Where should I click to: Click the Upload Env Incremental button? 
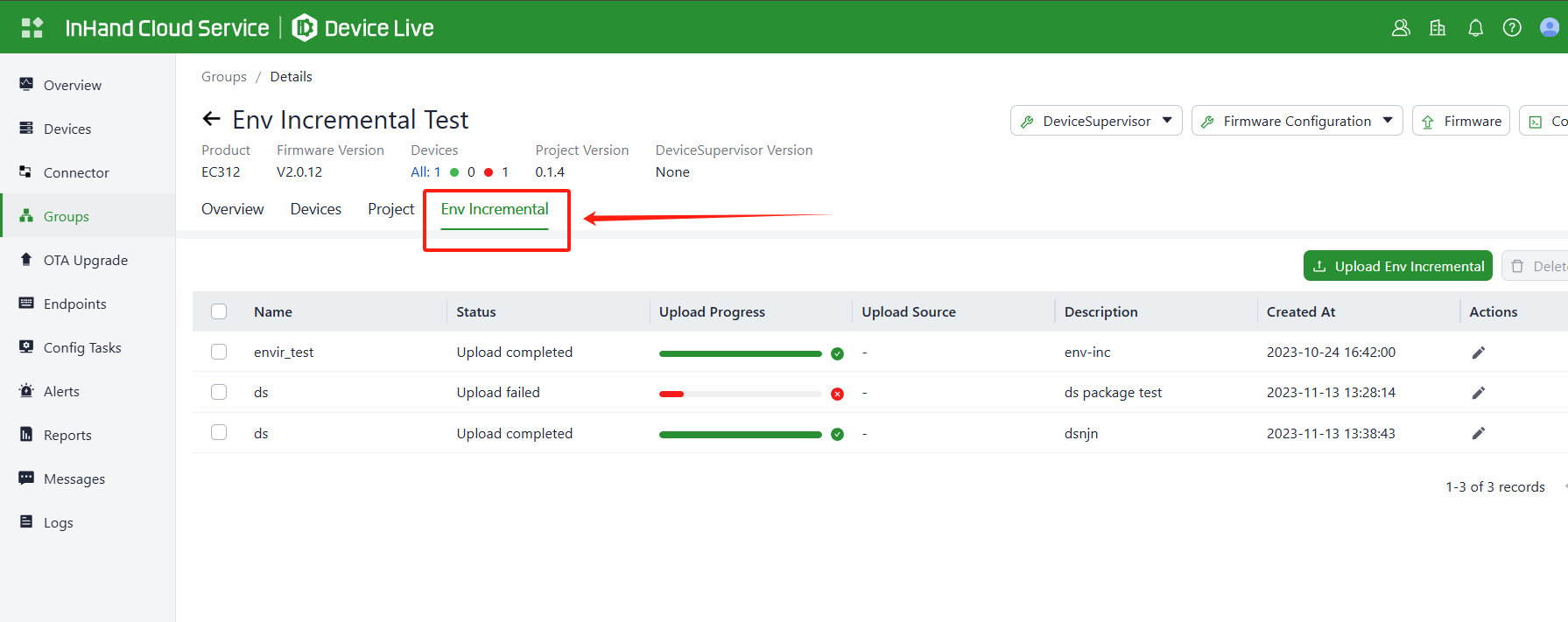tap(1397, 266)
